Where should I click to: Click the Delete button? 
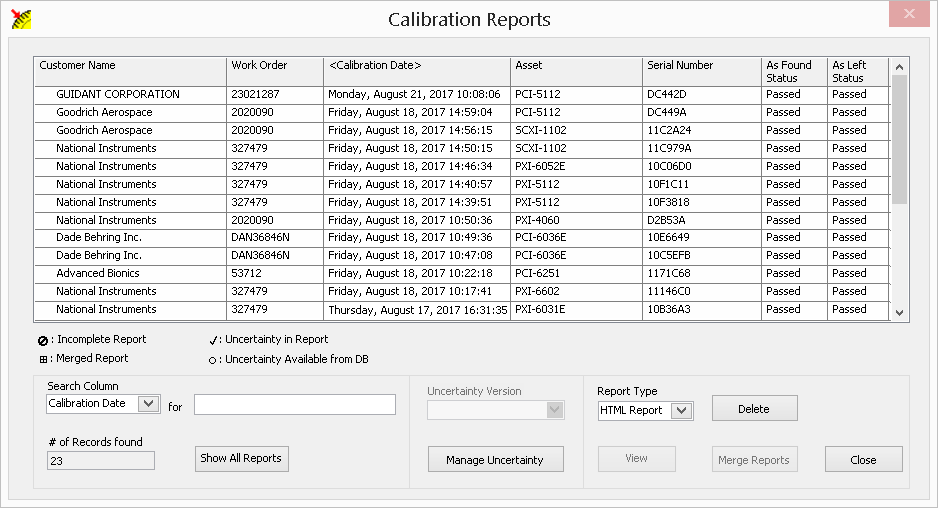coord(754,409)
